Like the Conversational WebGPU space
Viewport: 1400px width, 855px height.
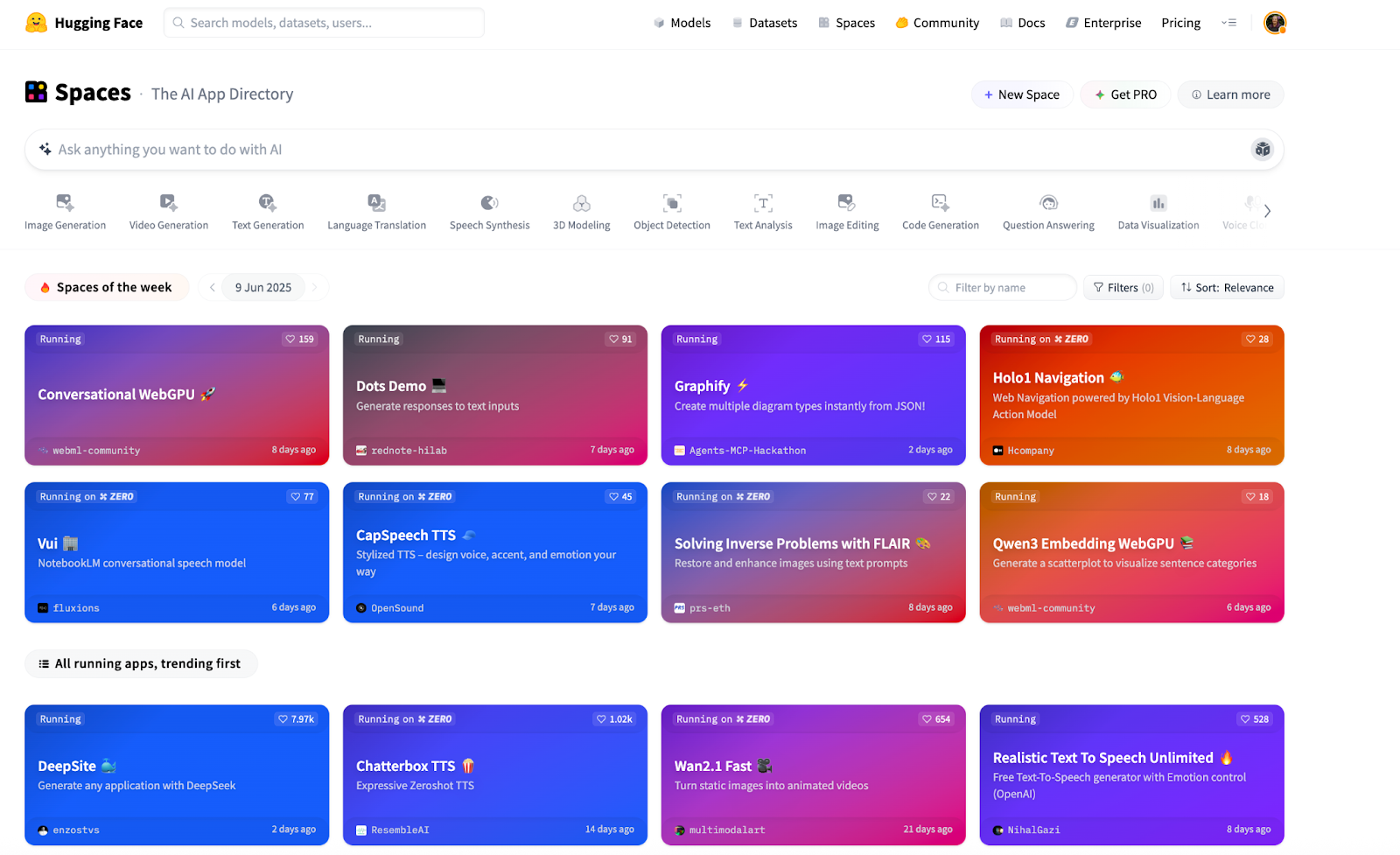299,339
